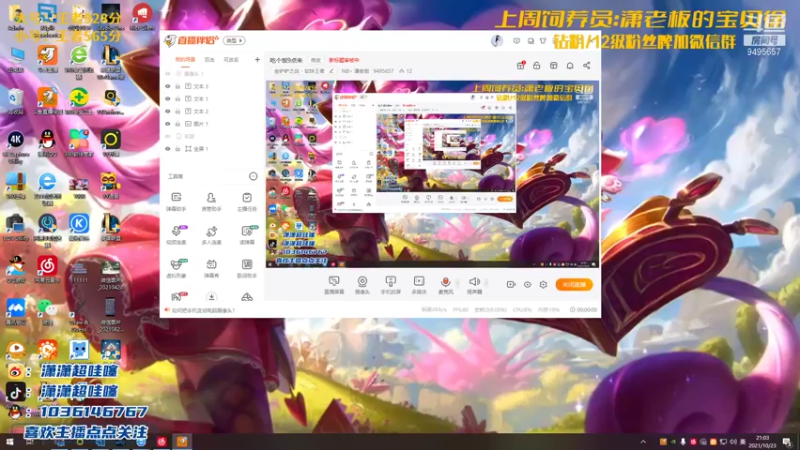Click the message icon beside avatar
Screen dimensions: 800x450
click(x=516, y=40)
